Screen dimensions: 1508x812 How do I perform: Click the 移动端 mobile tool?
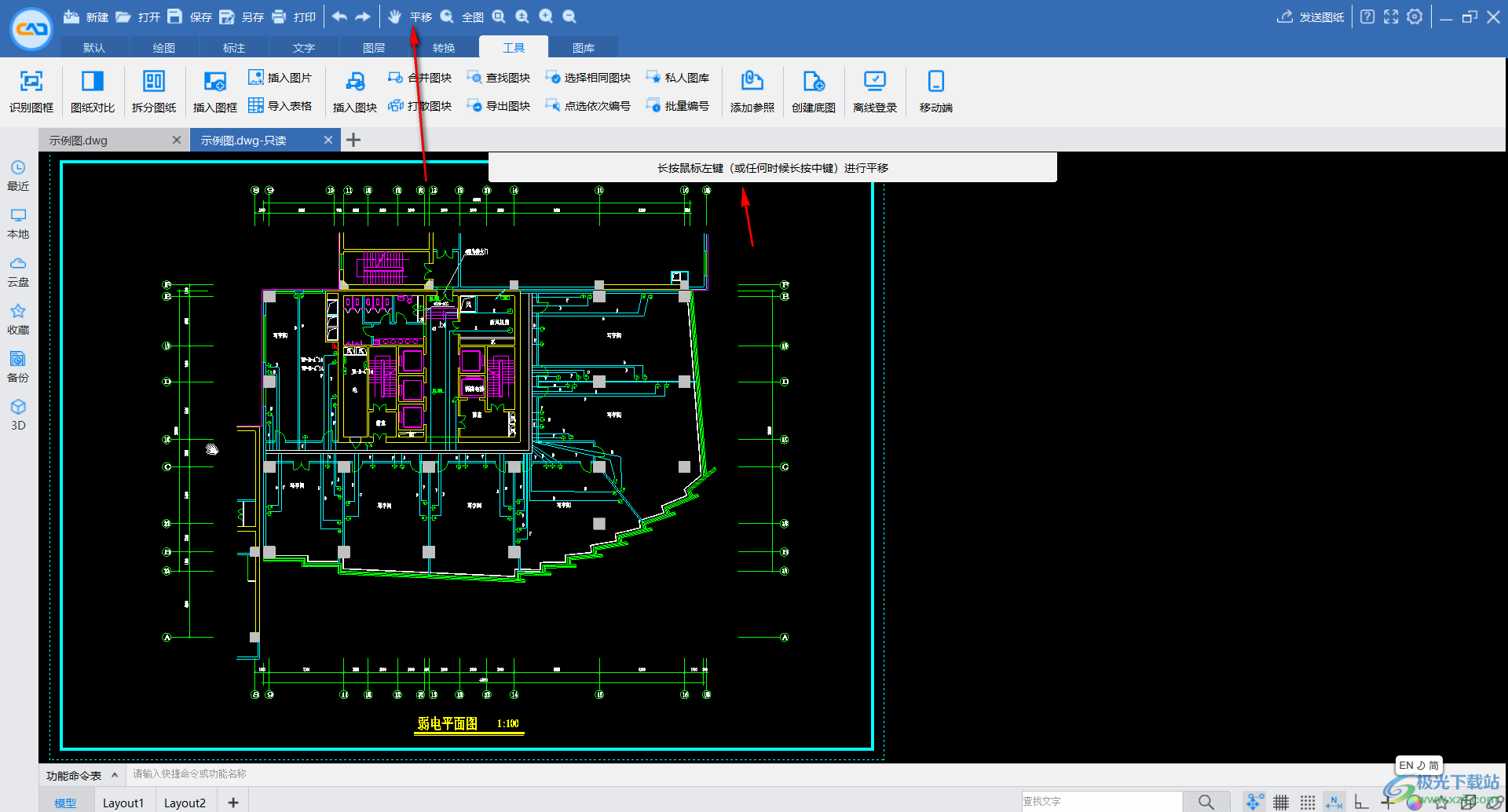coord(936,91)
